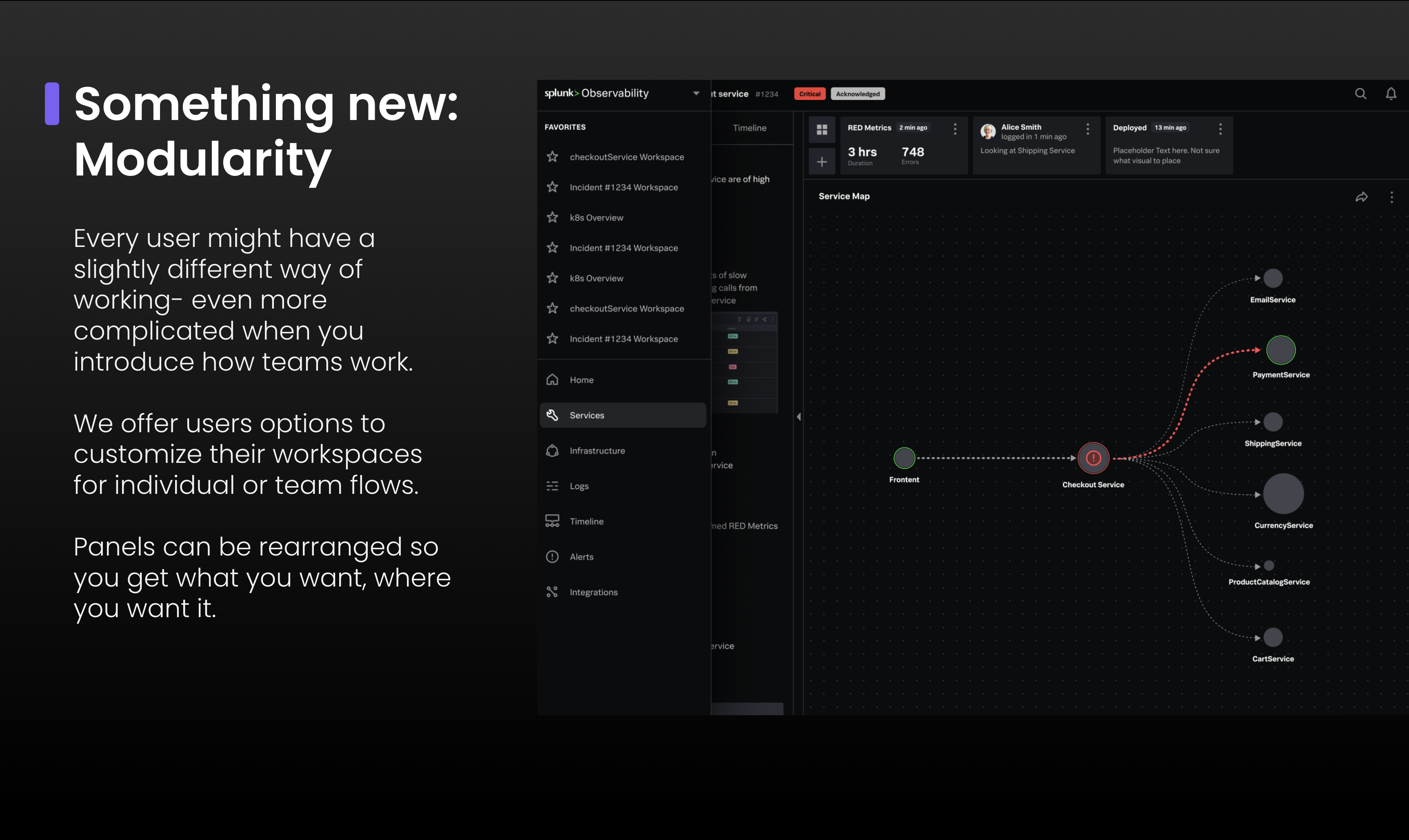
Task: Go to Home in the sidebar
Action: point(623,380)
